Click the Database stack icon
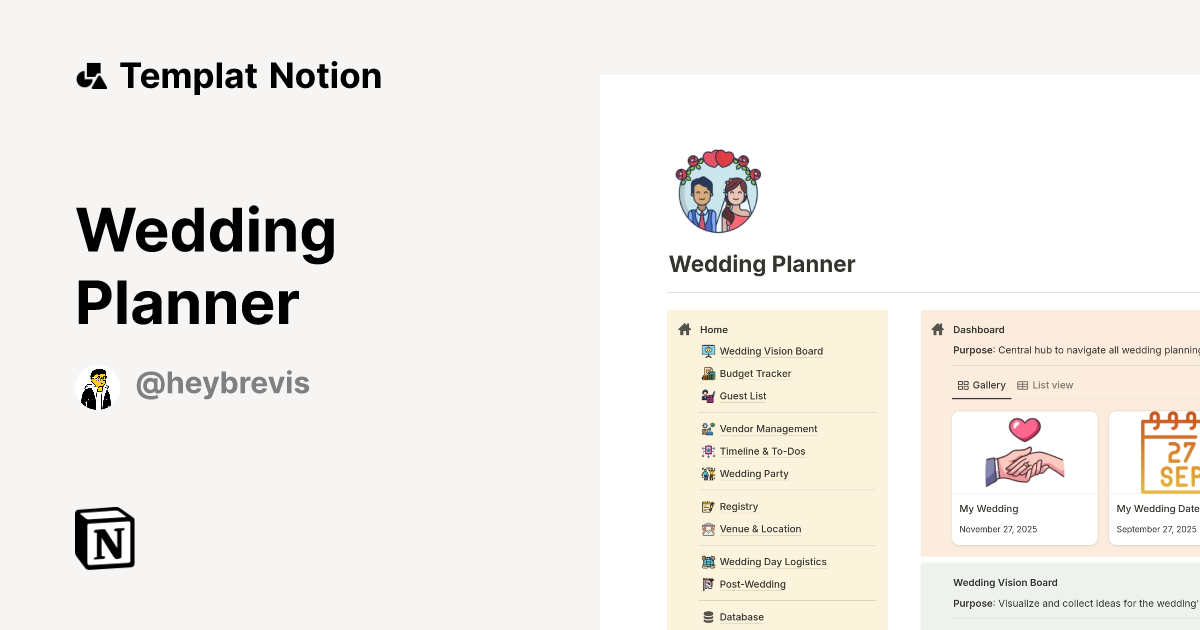 (x=709, y=616)
